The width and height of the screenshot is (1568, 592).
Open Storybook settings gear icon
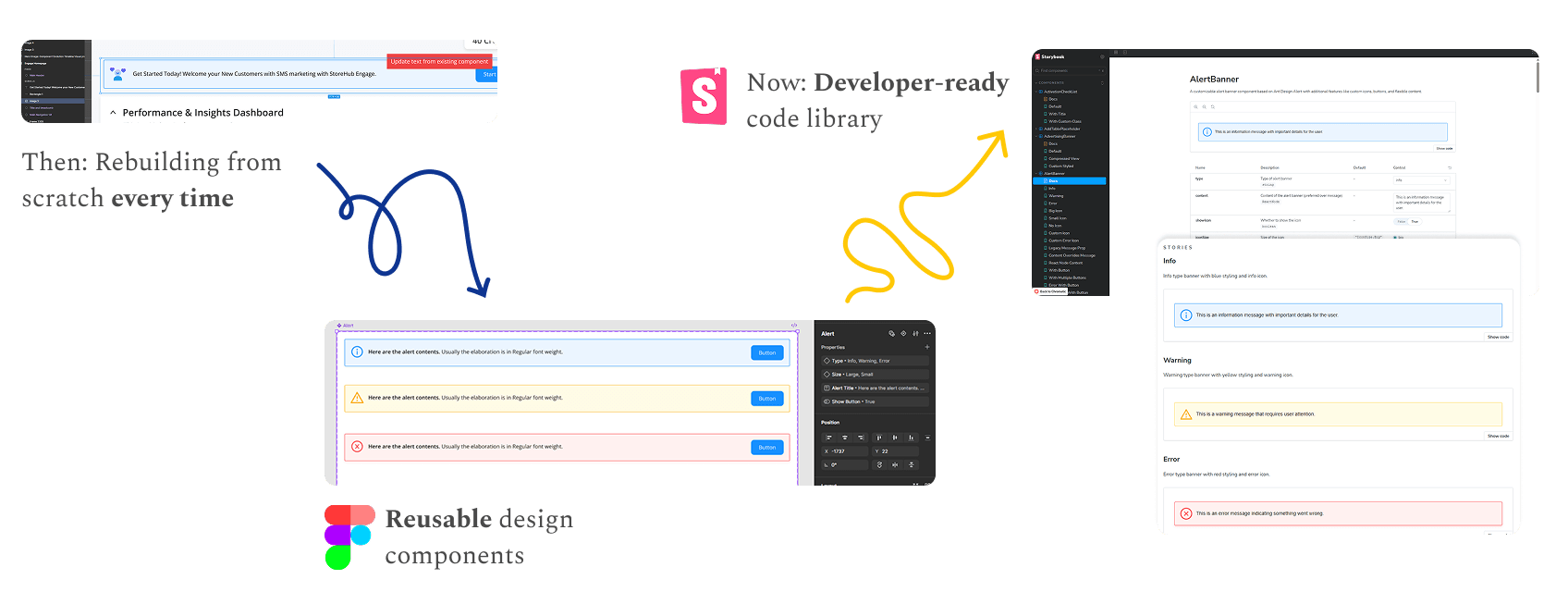click(x=1102, y=56)
